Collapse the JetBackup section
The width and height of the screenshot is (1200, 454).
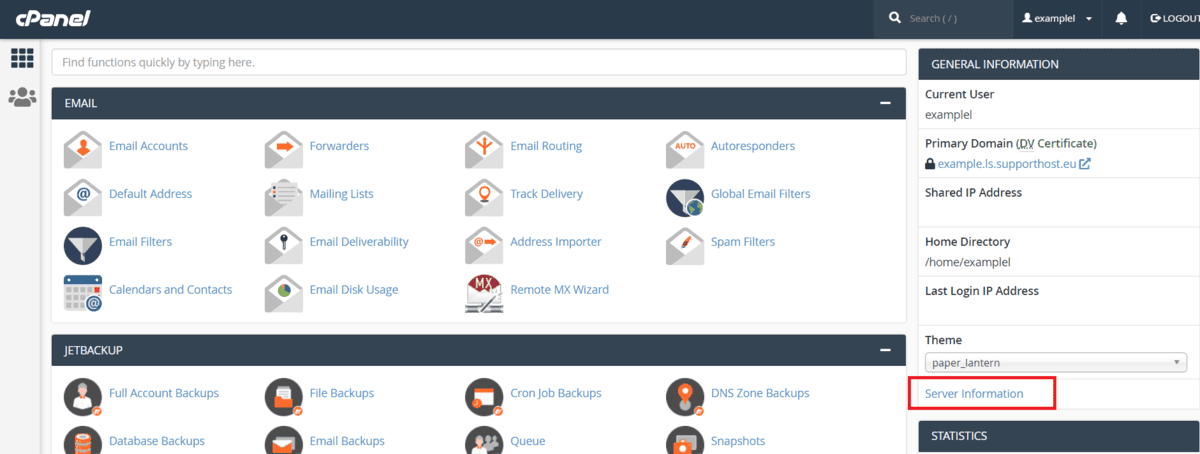click(x=885, y=350)
